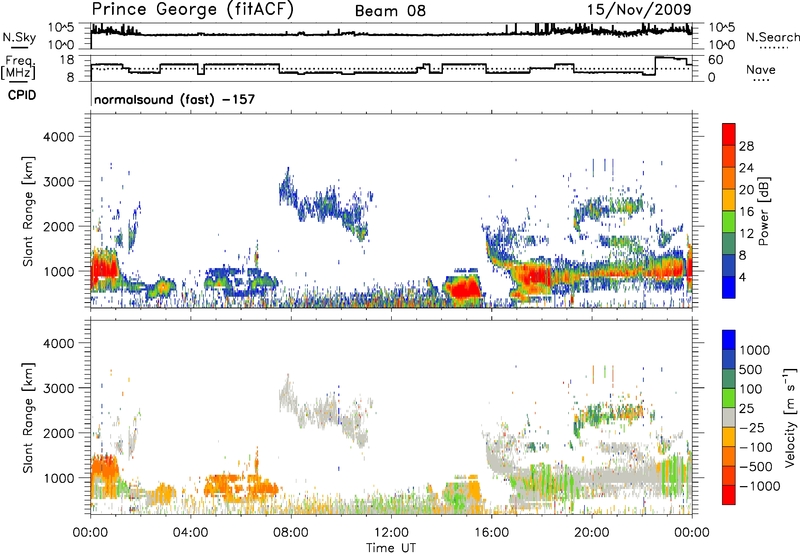Click the -500 label on Velocity color bar
Screen dimensions: 800x554
tap(757, 467)
